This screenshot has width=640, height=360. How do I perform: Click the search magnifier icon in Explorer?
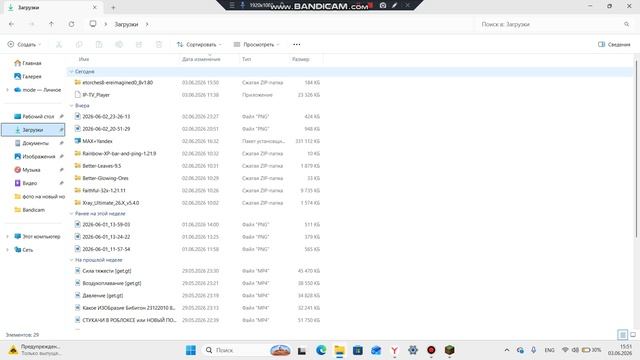pyautogui.click(x=627, y=24)
